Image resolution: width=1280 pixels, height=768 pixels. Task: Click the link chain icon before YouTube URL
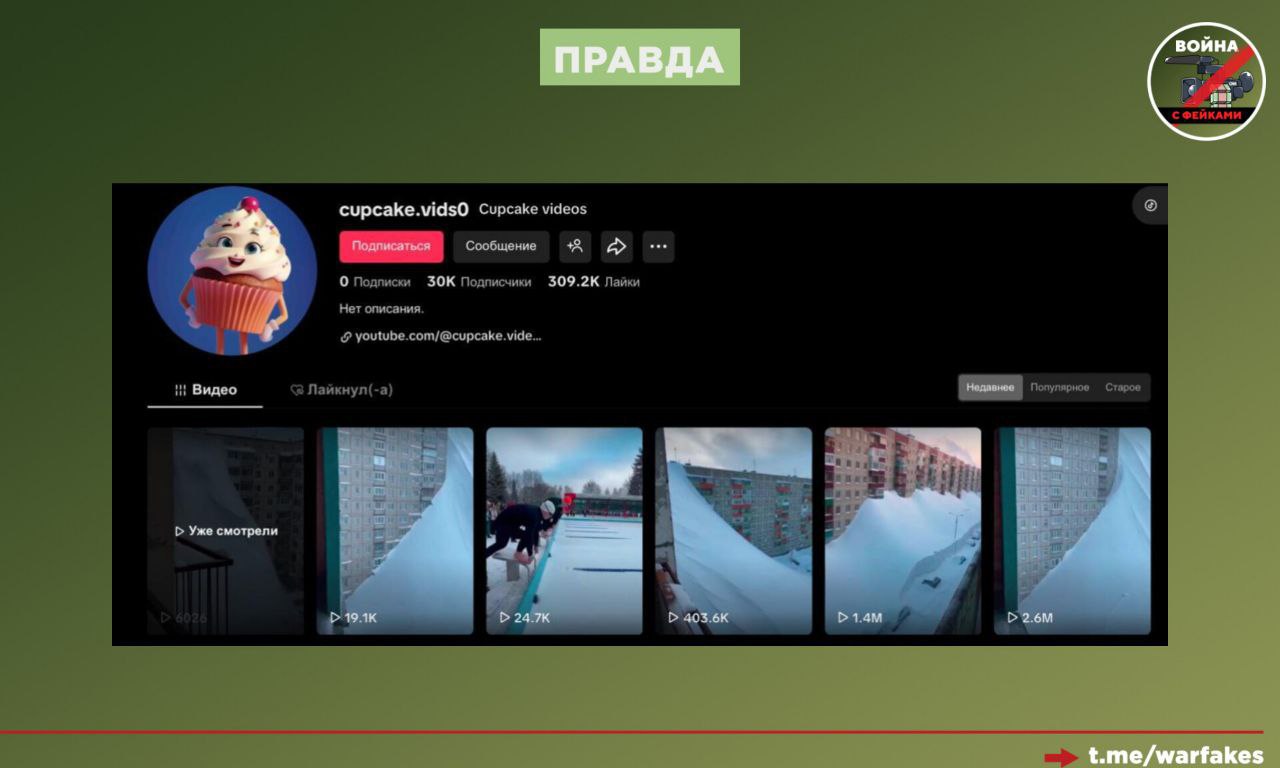click(346, 337)
